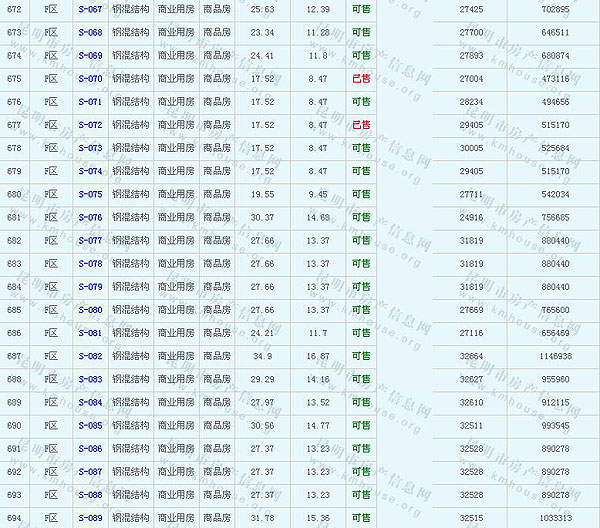Select the row number 694 cell
The image size is (600, 528).
tap(14, 518)
